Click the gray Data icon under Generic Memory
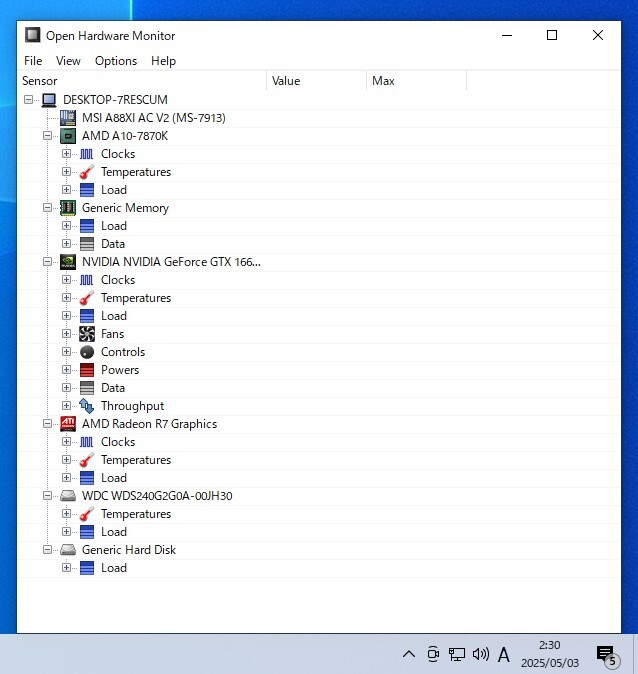The image size is (638, 674). click(x=87, y=244)
